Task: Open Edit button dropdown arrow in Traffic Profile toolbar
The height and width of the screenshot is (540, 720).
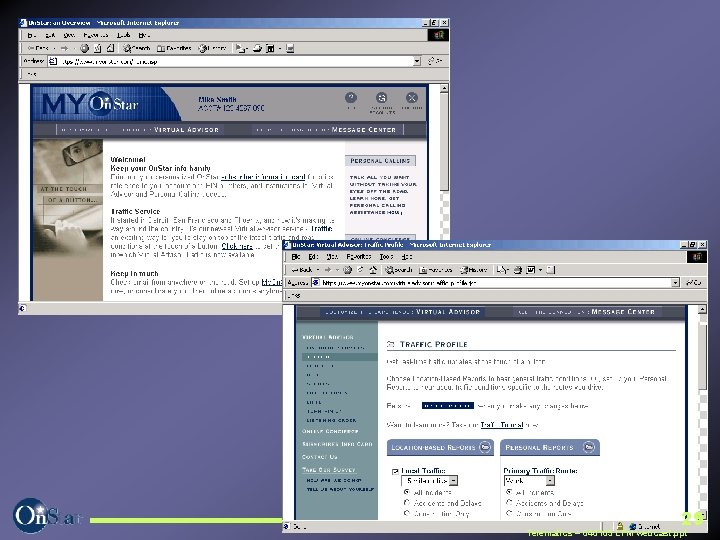Action: [540, 270]
